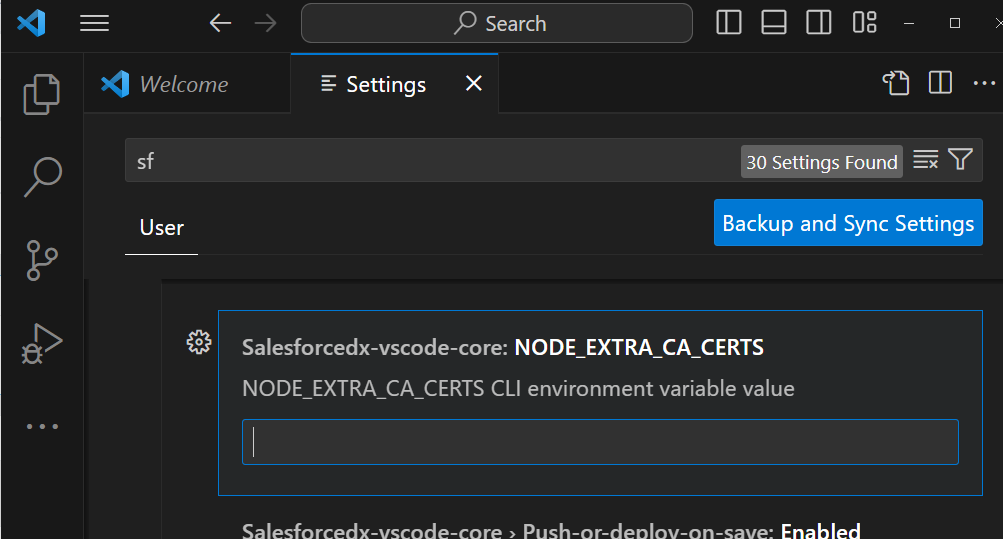Open the gear menu for NODE_EXTRA_CA_CERTS
This screenshot has width=1003, height=539.
pyautogui.click(x=199, y=342)
